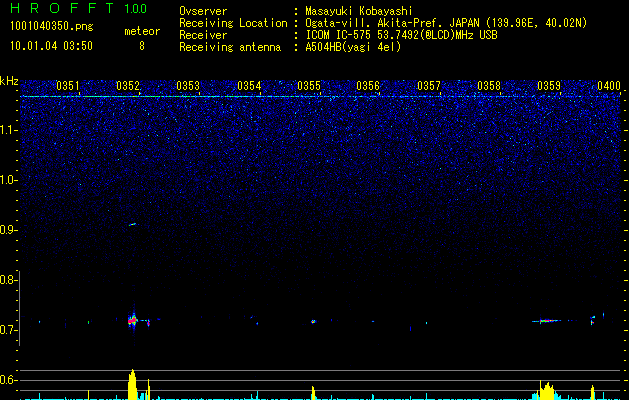Click the 0355 time marker

(309, 86)
